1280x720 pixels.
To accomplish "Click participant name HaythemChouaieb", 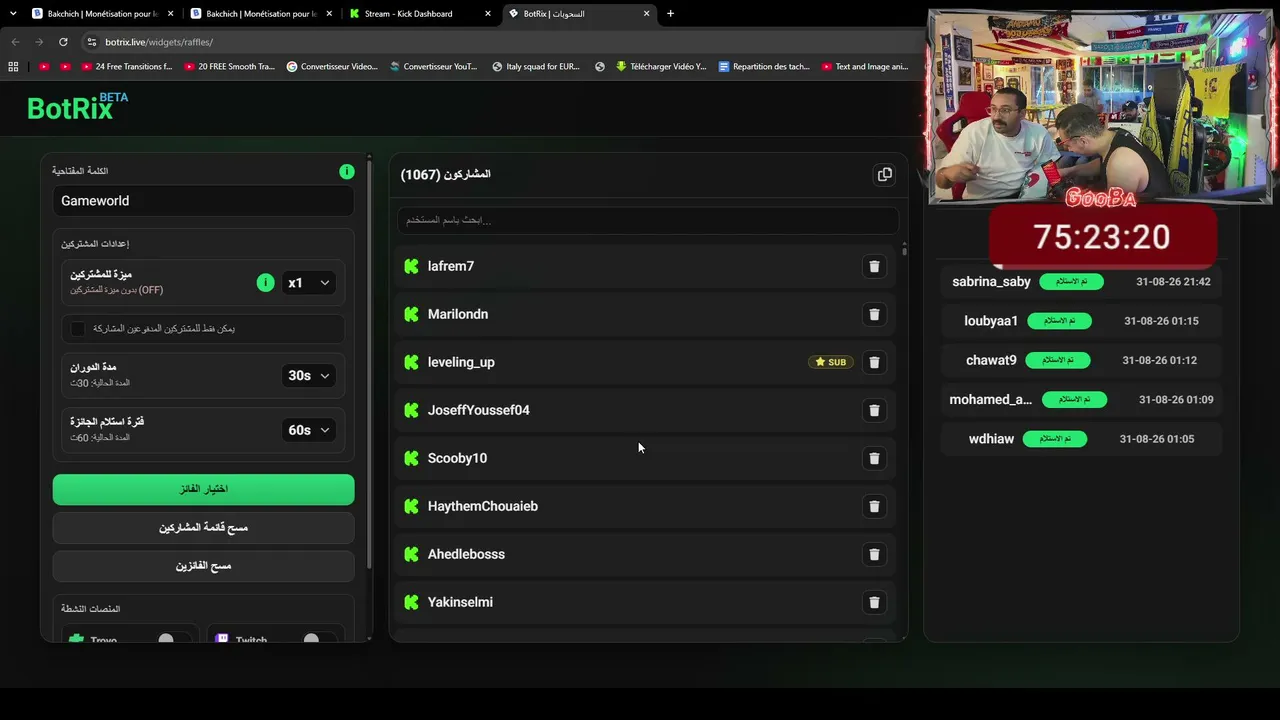I will click(x=483, y=506).
